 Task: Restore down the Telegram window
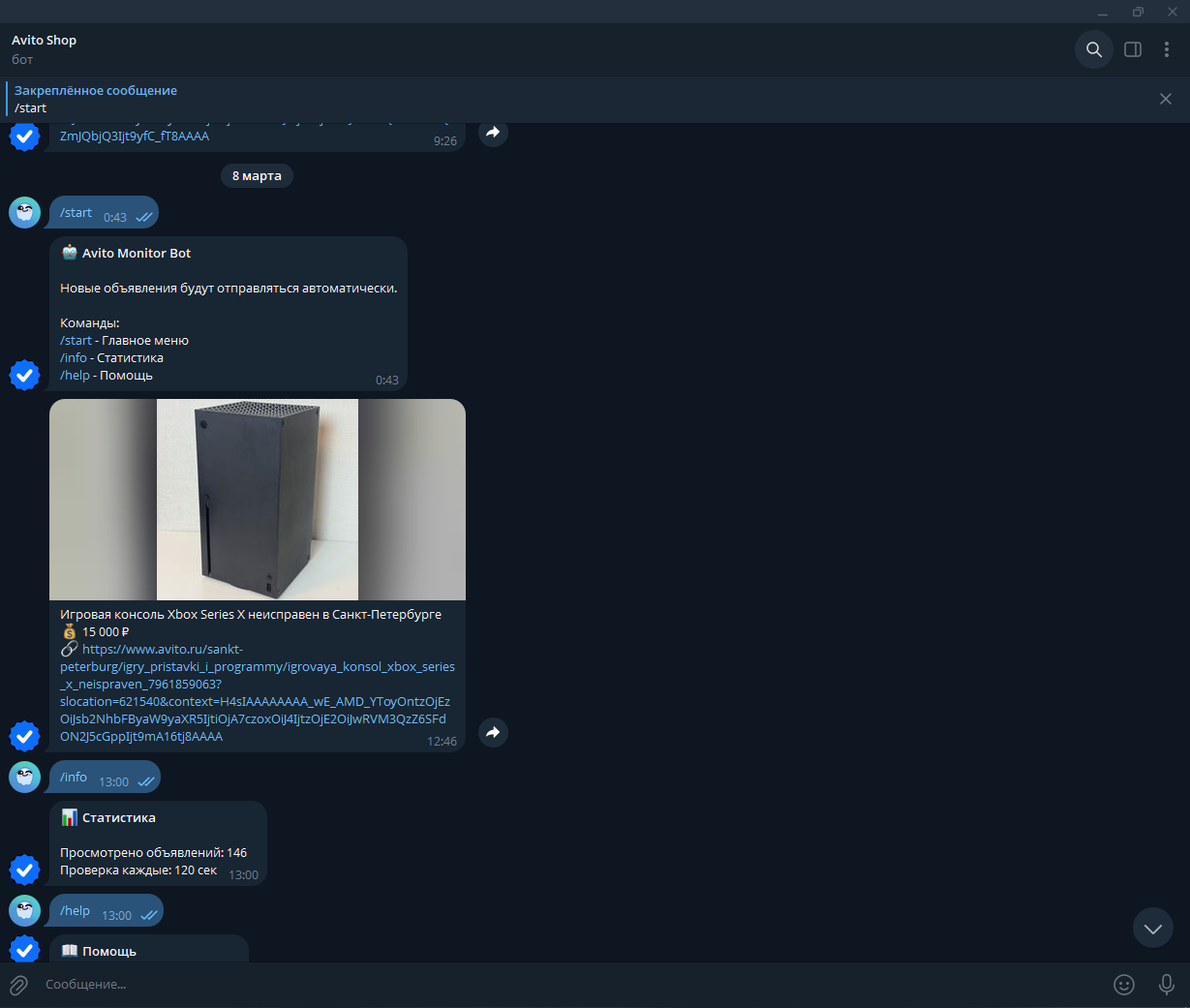point(1138,12)
